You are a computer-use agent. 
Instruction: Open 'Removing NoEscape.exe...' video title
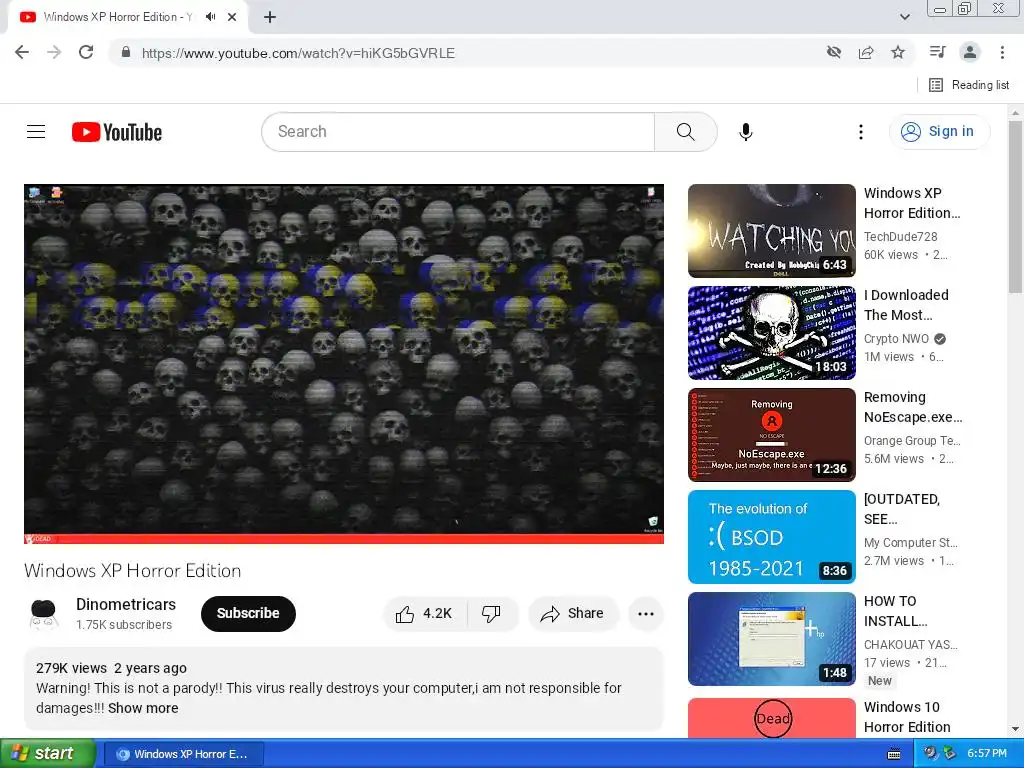(912, 407)
